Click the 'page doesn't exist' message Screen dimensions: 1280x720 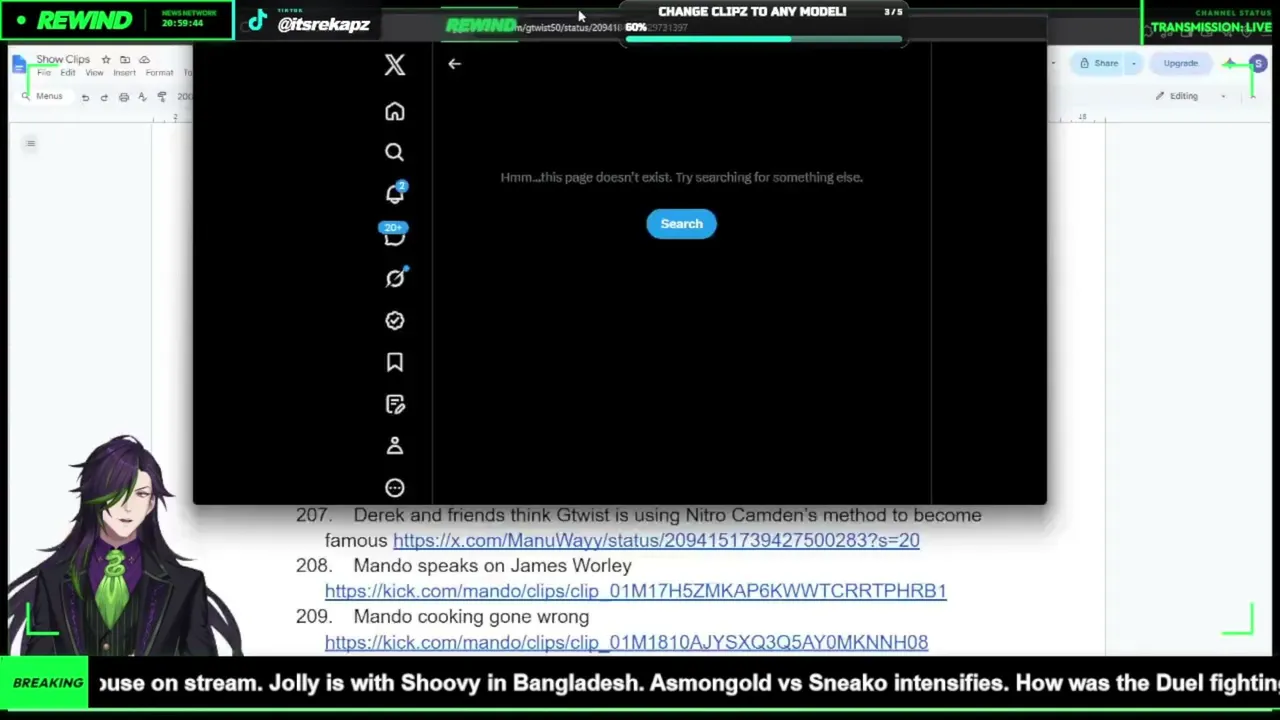pyautogui.click(x=681, y=177)
